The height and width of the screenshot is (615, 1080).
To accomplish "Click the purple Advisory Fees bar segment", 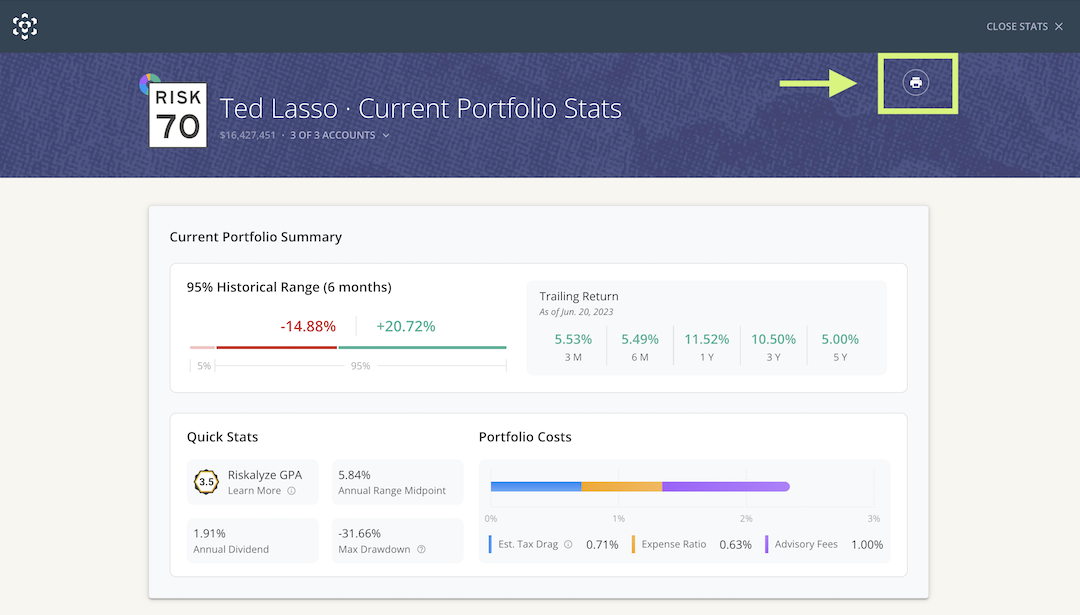I will click(725, 486).
